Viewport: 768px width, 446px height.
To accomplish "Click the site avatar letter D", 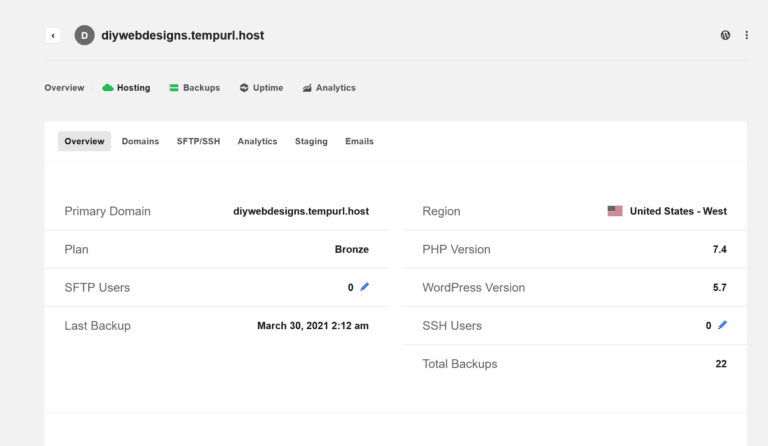I will 84,35.
